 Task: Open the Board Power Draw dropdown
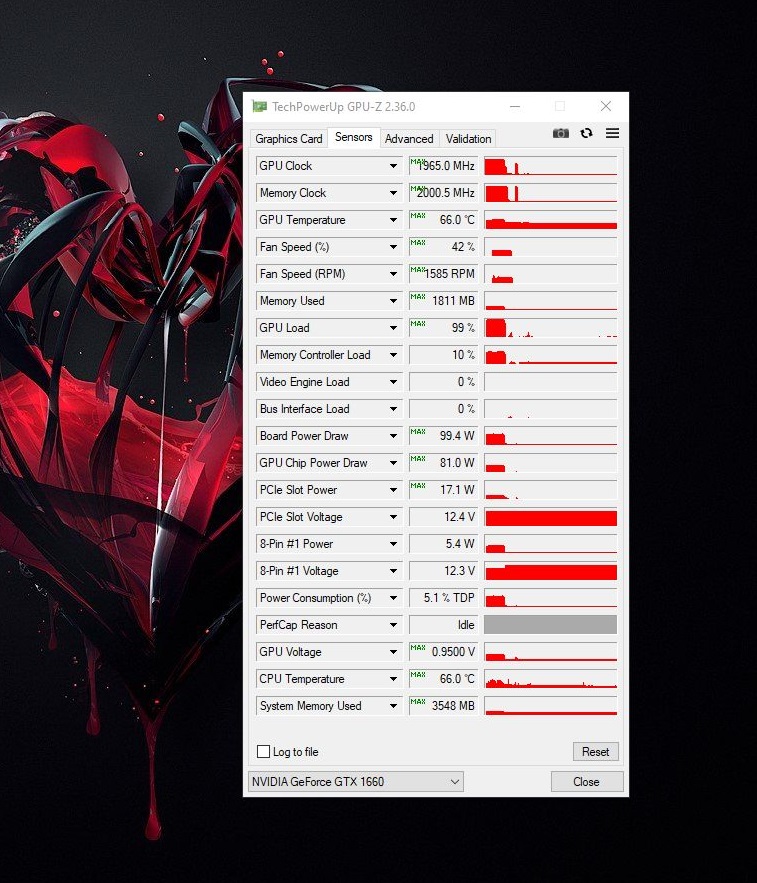393,436
